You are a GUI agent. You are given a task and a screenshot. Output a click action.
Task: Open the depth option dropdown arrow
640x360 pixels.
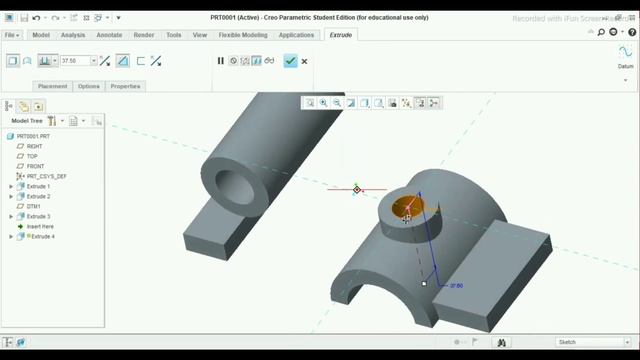pyautogui.click(x=55, y=61)
